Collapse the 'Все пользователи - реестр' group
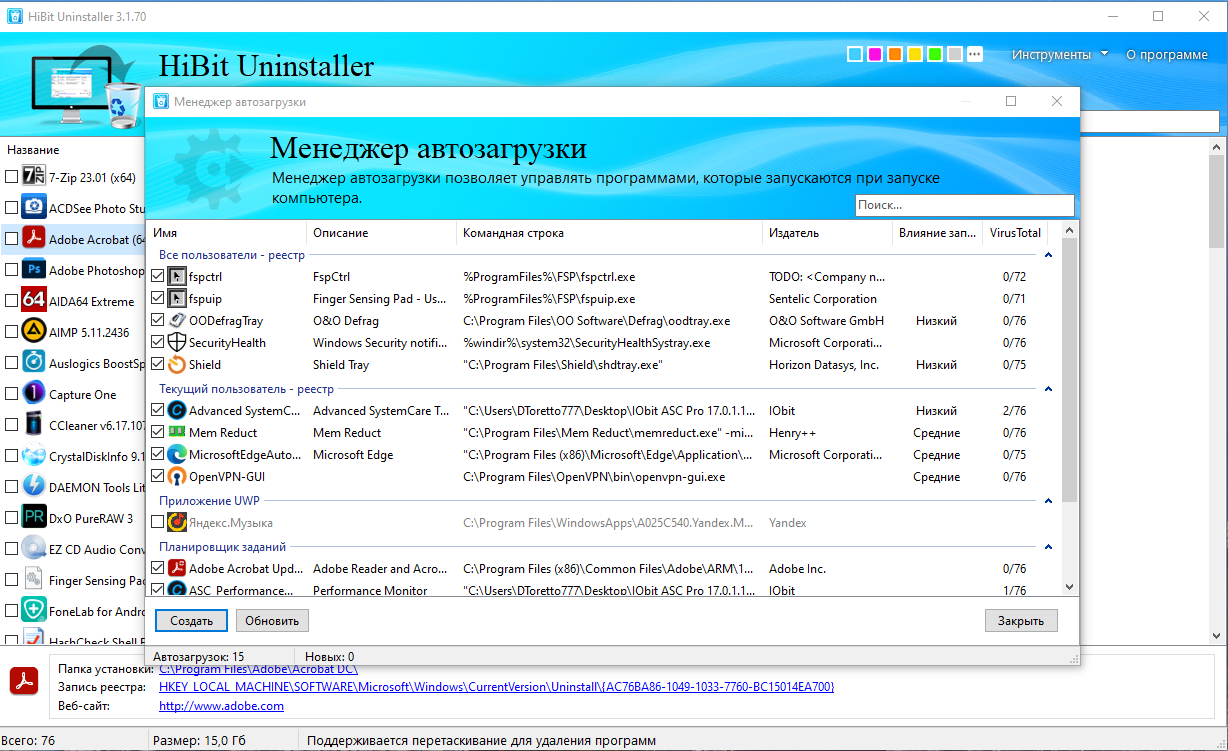The image size is (1228, 751). [x=1048, y=255]
